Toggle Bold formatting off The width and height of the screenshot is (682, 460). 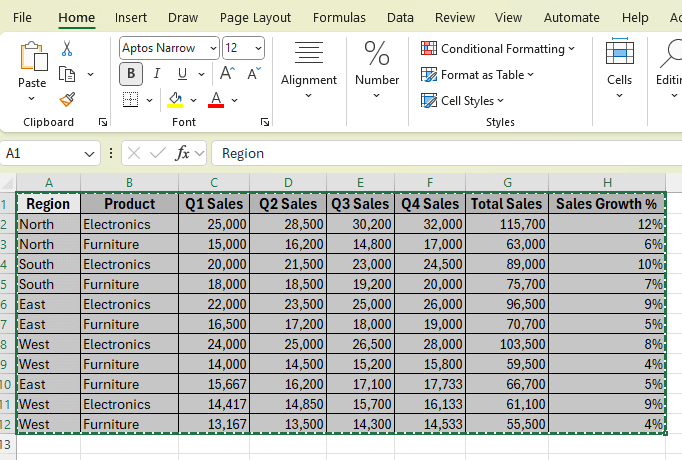(x=131, y=74)
